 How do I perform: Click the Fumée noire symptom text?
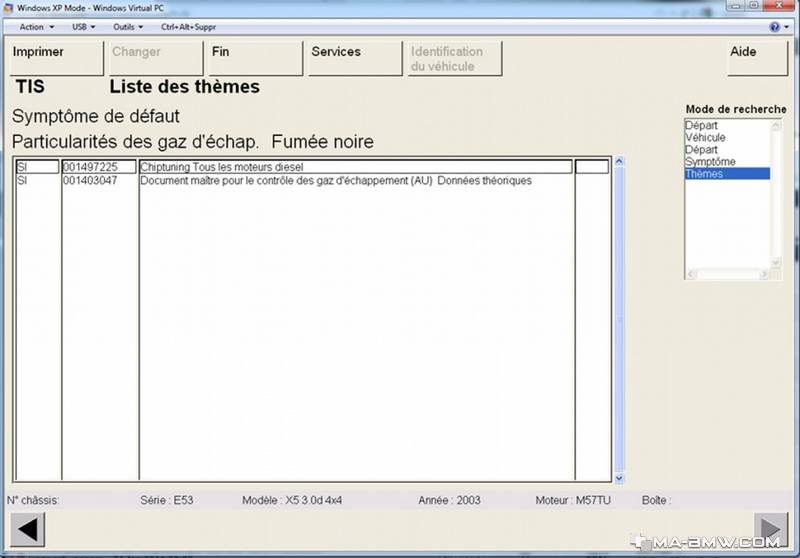322,142
